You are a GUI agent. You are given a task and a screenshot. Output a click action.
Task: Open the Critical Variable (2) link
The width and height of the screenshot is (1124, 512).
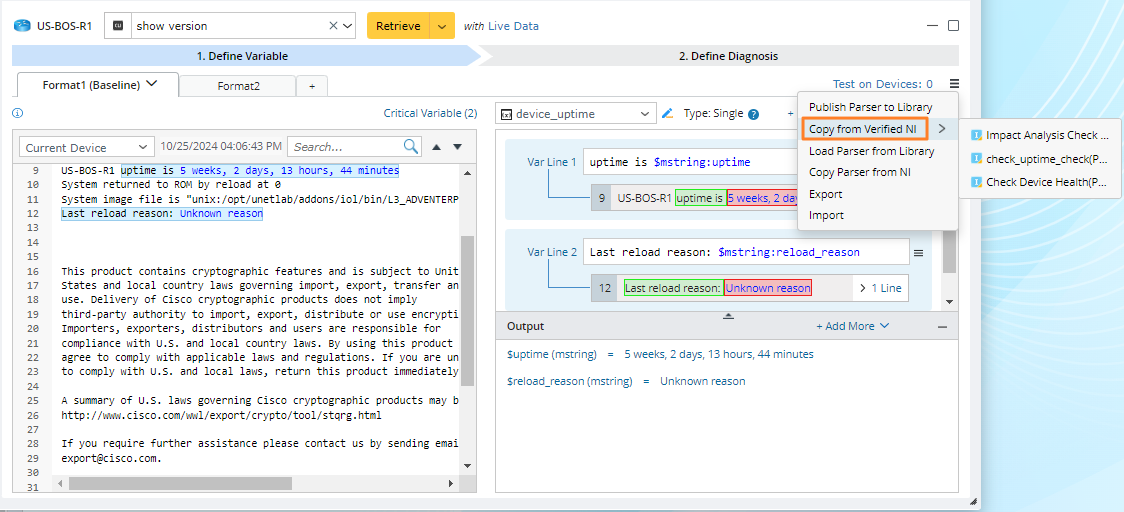[x=430, y=114]
